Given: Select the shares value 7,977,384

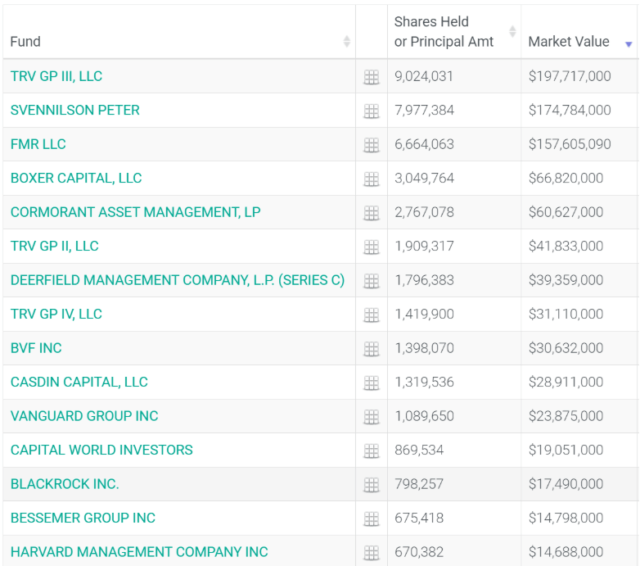Looking at the screenshot, I should (424, 110).
